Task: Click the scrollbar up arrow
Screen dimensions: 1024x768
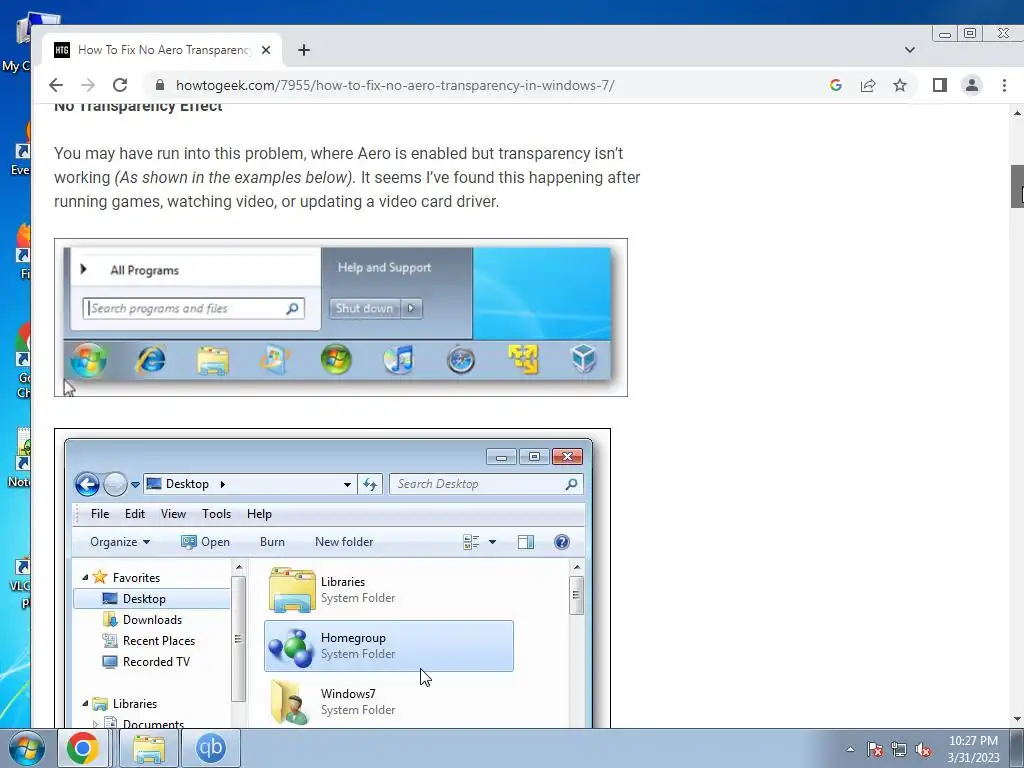Action: coord(1017,113)
